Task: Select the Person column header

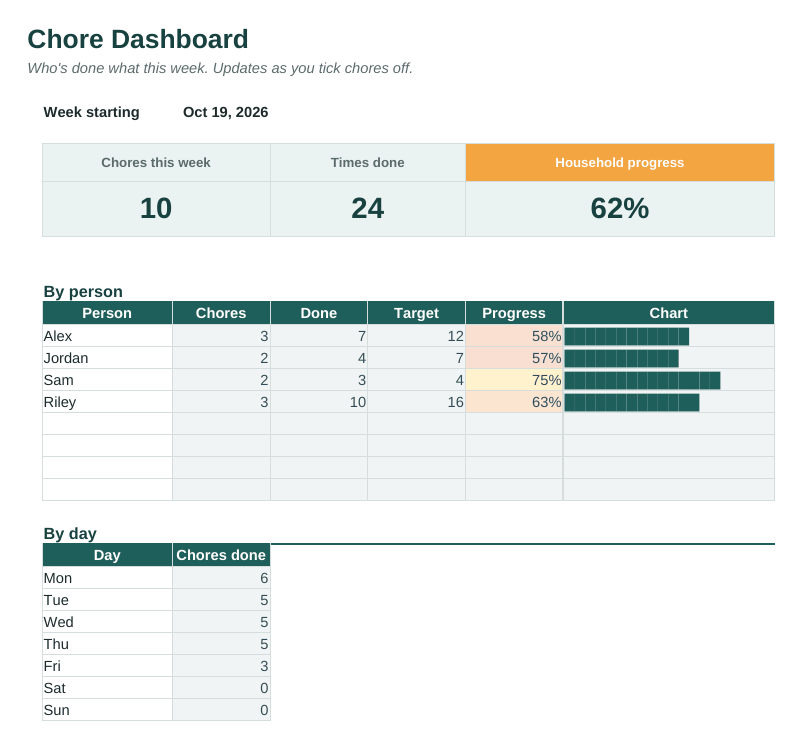Action: coord(108,313)
